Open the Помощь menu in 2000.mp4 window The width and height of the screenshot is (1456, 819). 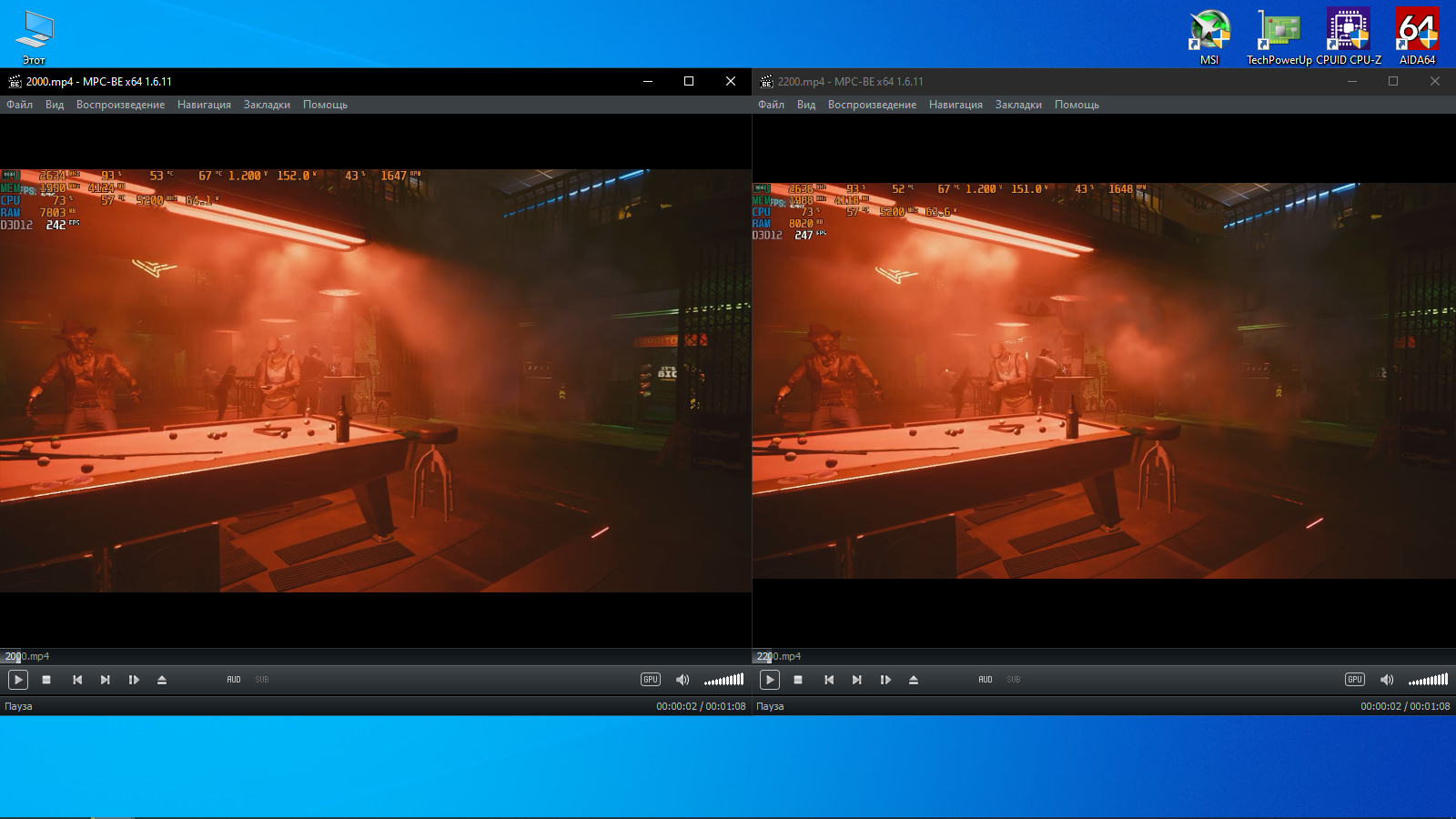[x=325, y=105]
